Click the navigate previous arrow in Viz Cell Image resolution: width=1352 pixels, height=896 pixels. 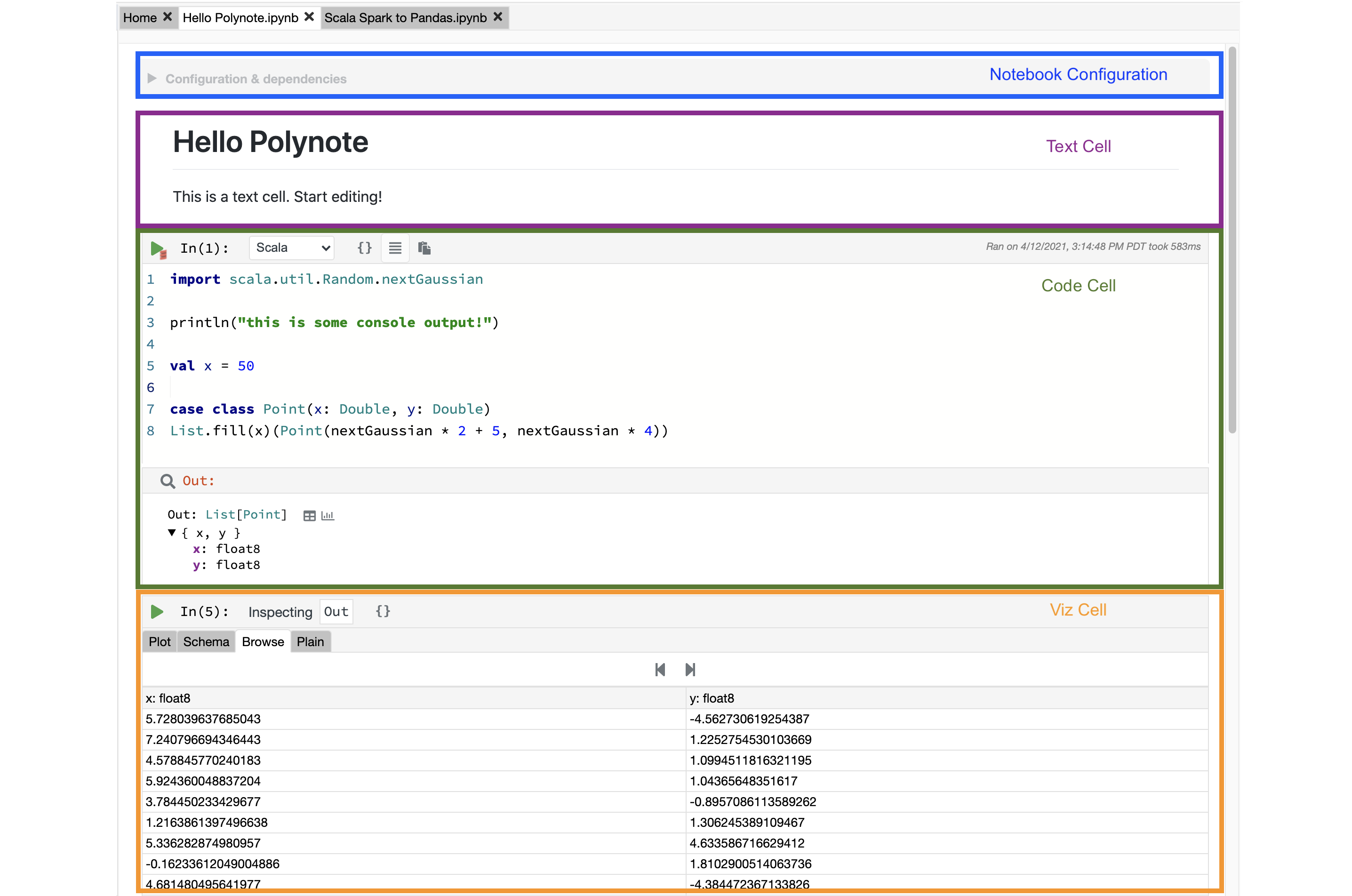tap(660, 670)
